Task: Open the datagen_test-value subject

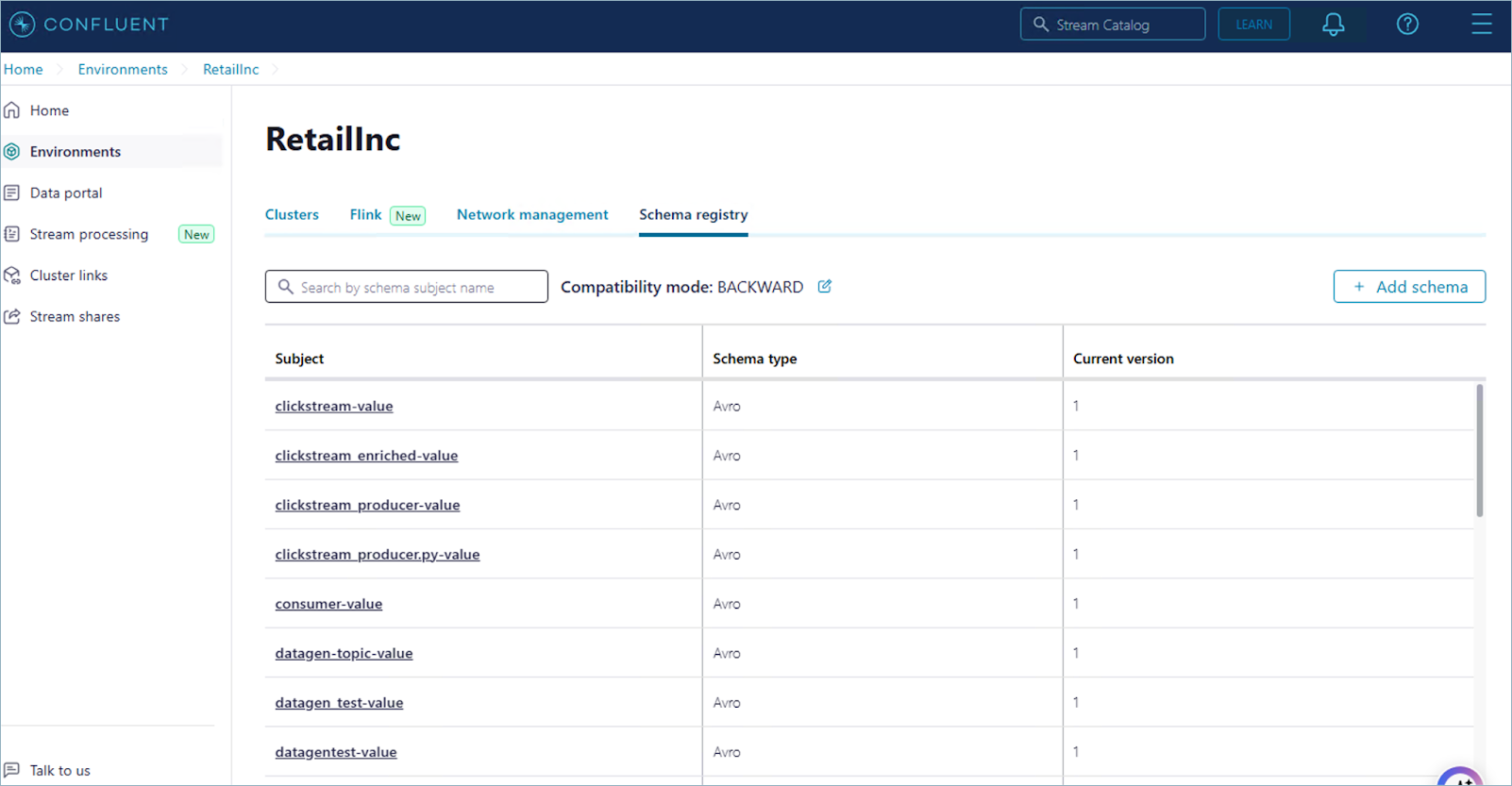Action: [x=339, y=703]
